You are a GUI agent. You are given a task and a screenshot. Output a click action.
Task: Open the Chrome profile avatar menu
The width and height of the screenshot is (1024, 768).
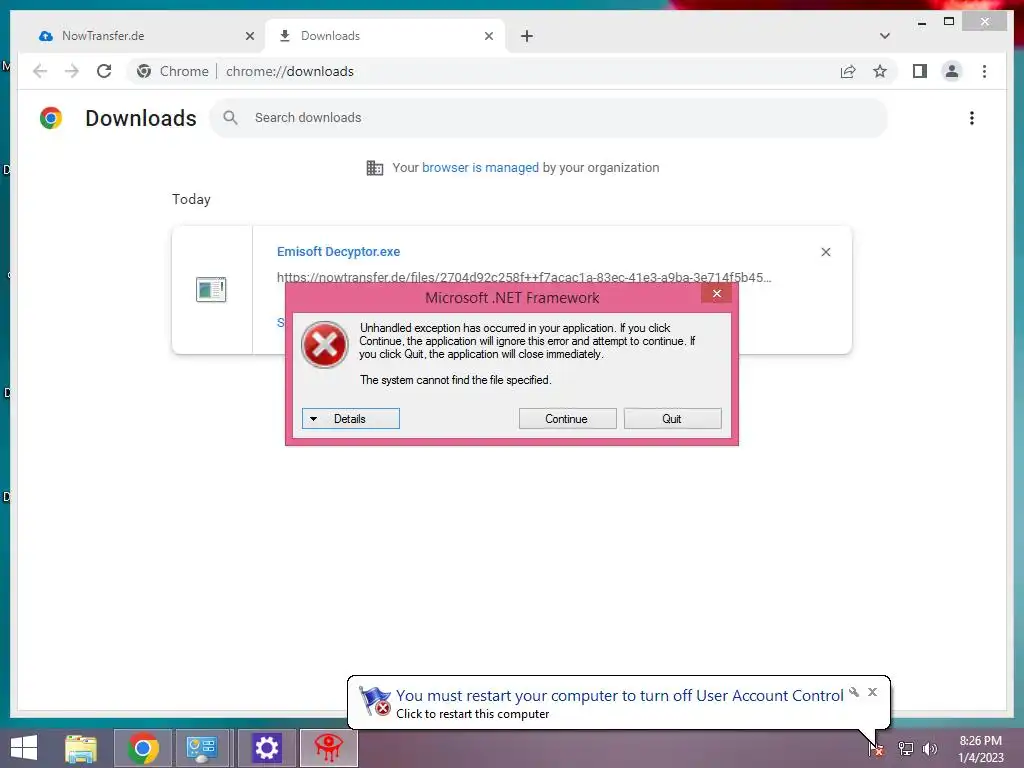(952, 71)
